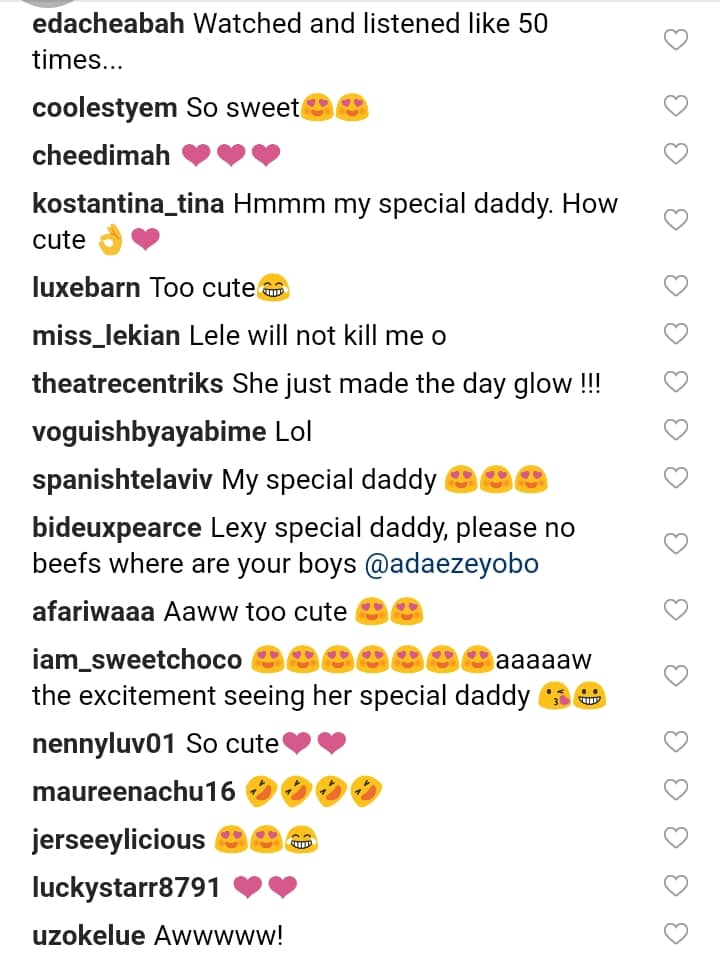This screenshot has width=720, height=955.
Task: Like iam_sweetchoco's excitement comment
Action: tap(677, 676)
